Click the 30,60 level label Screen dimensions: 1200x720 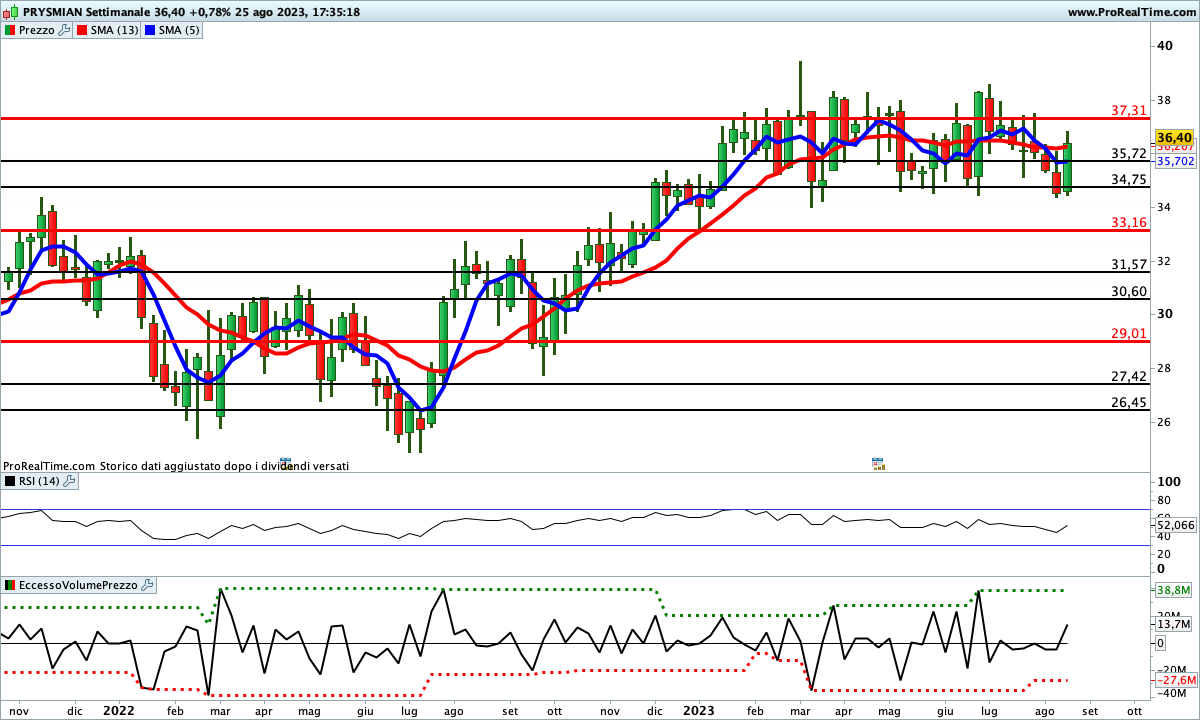pos(1129,291)
